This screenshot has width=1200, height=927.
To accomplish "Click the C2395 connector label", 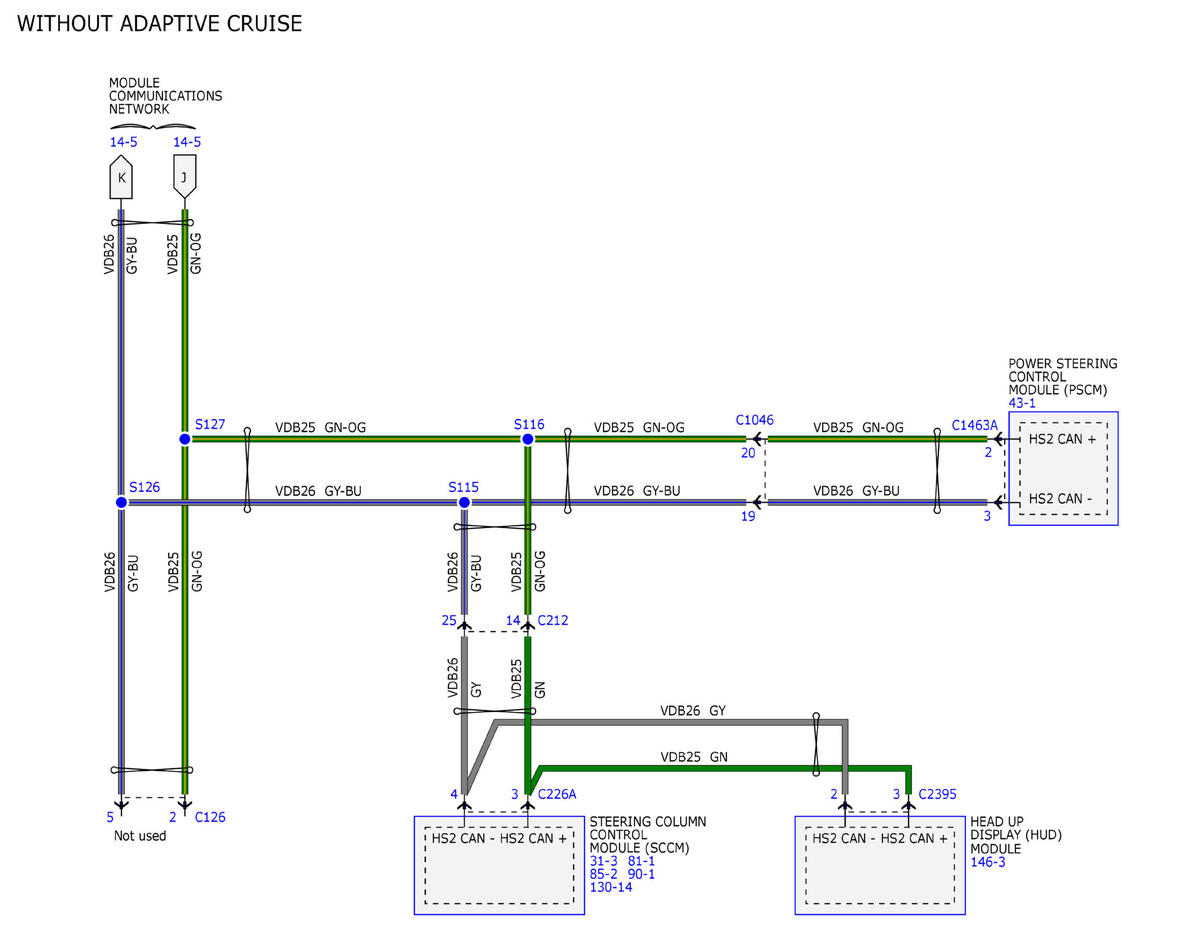I will click(937, 794).
